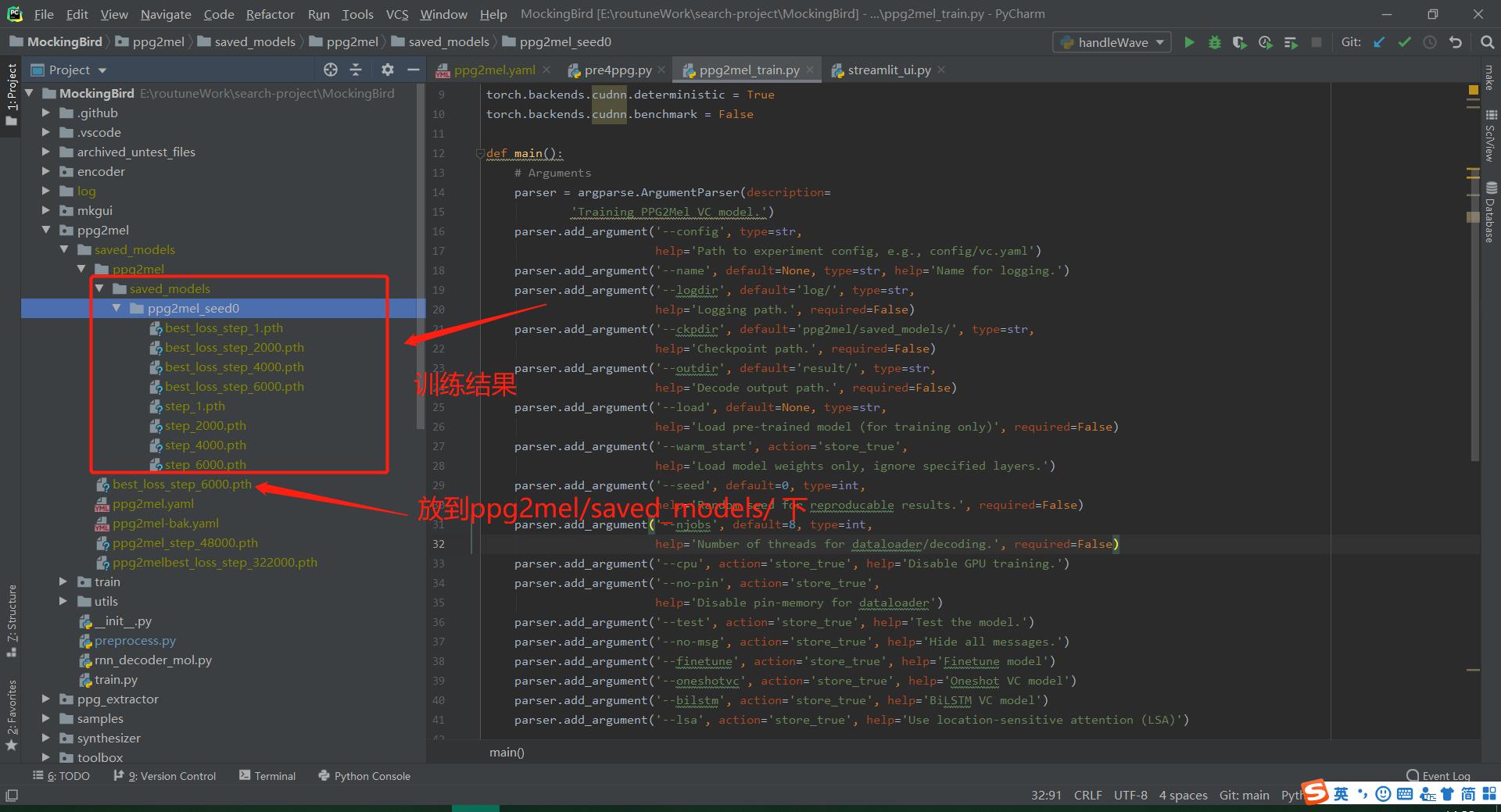Image resolution: width=1501 pixels, height=812 pixels.
Task: Open the TODO tool window
Action: pos(61,775)
